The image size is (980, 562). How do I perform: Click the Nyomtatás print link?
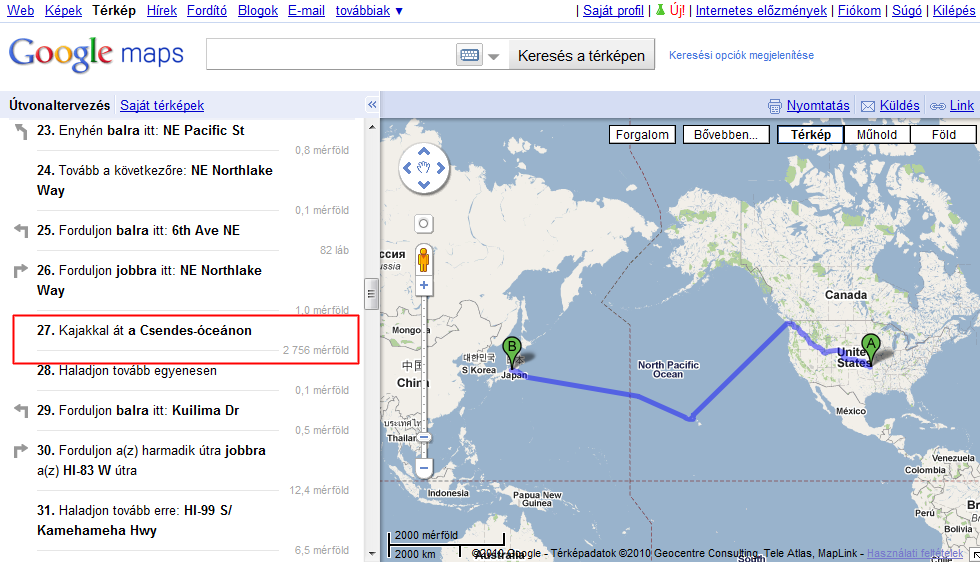tap(818, 106)
